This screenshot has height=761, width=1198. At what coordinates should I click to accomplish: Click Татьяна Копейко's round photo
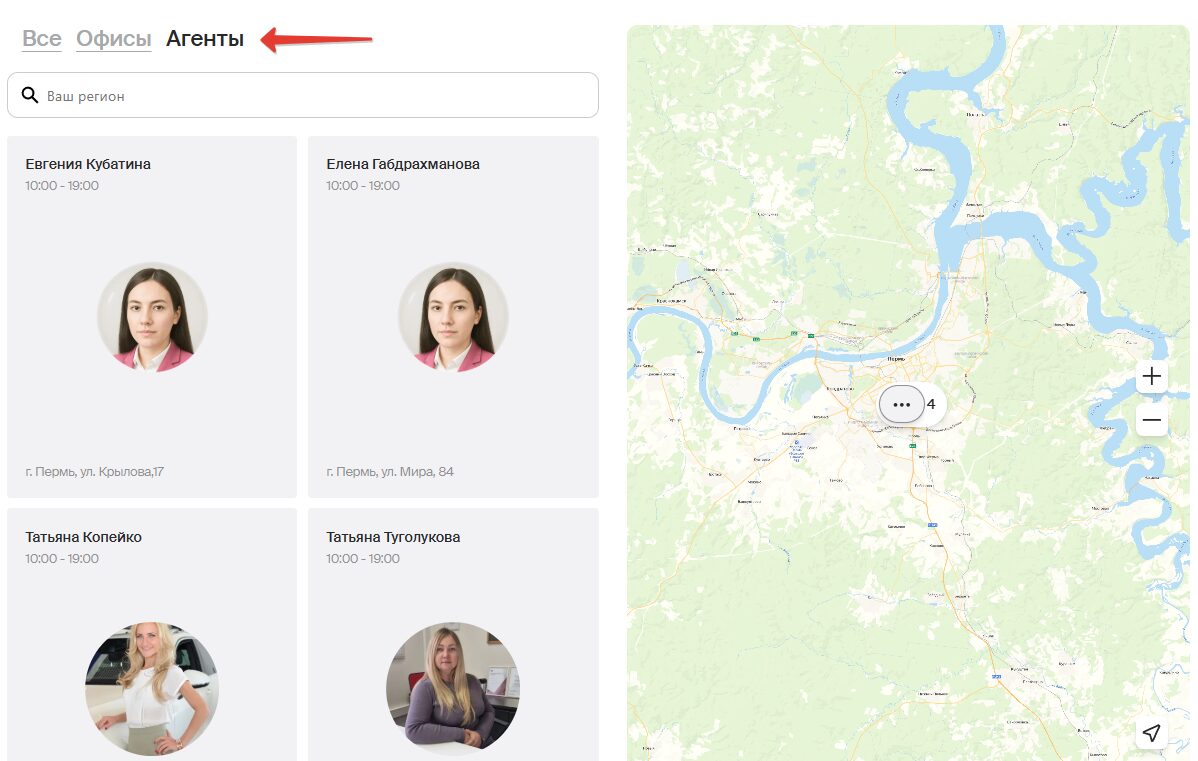click(x=152, y=688)
